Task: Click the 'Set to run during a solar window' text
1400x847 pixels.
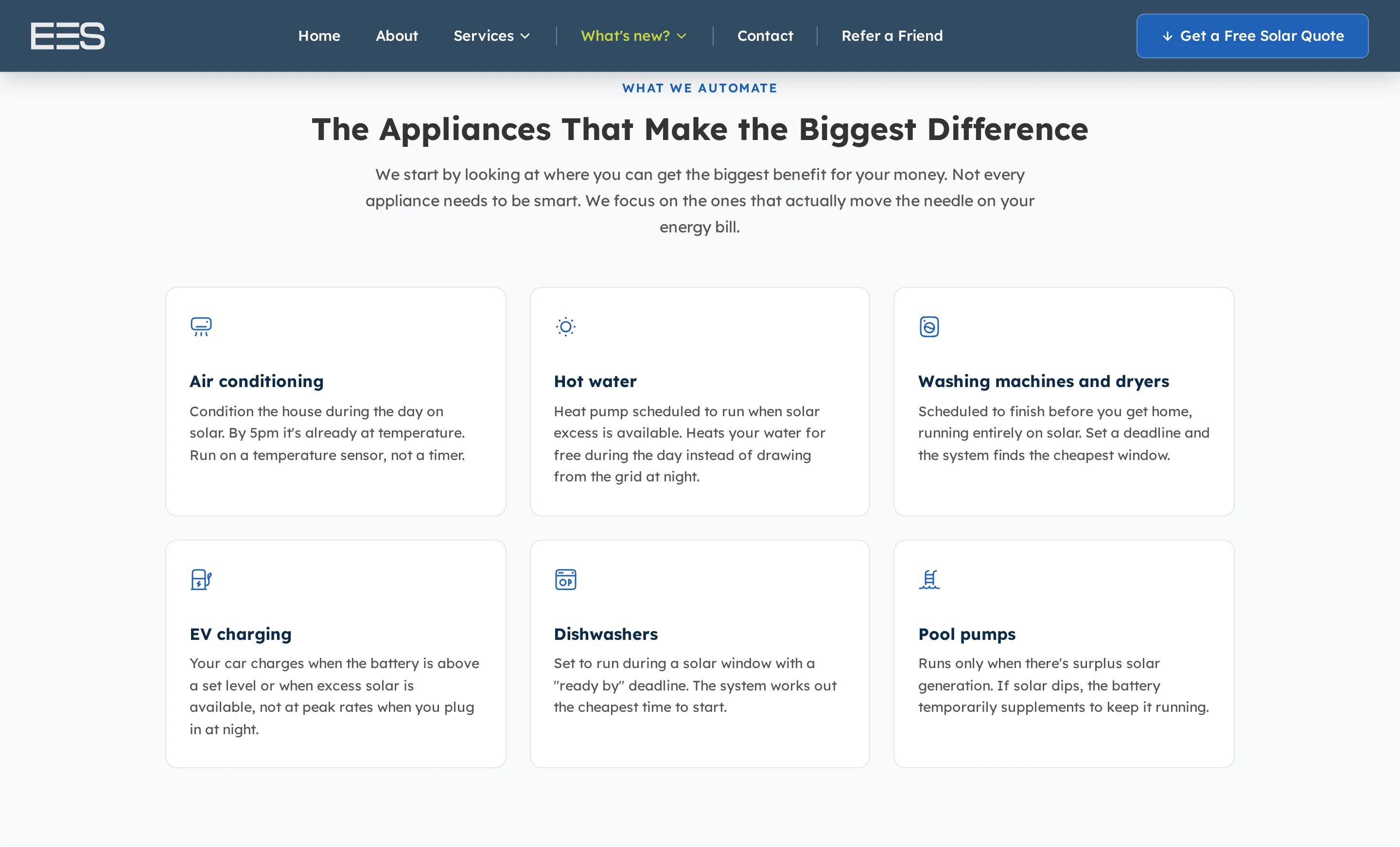Action: pos(695,685)
